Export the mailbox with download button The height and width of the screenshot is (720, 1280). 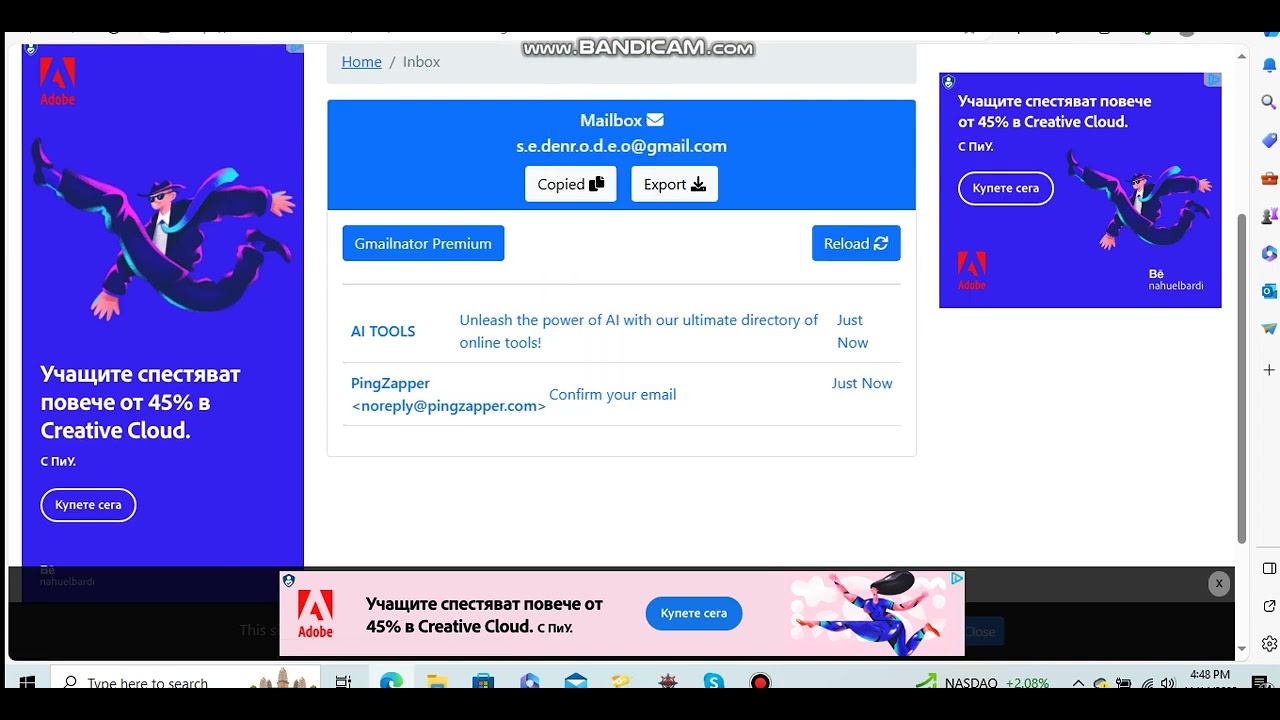pos(675,184)
